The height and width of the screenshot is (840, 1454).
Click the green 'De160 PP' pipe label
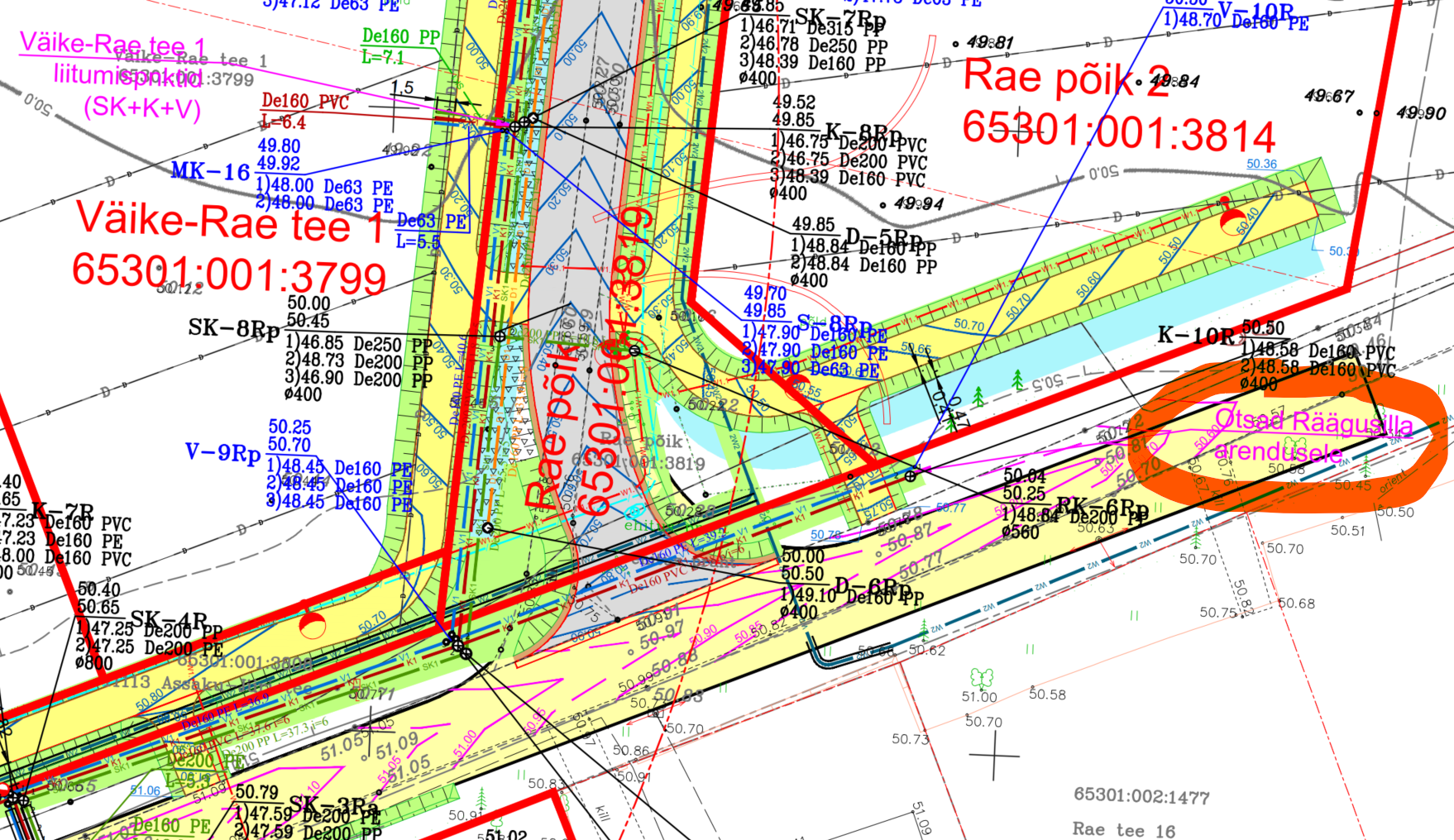tap(400, 37)
